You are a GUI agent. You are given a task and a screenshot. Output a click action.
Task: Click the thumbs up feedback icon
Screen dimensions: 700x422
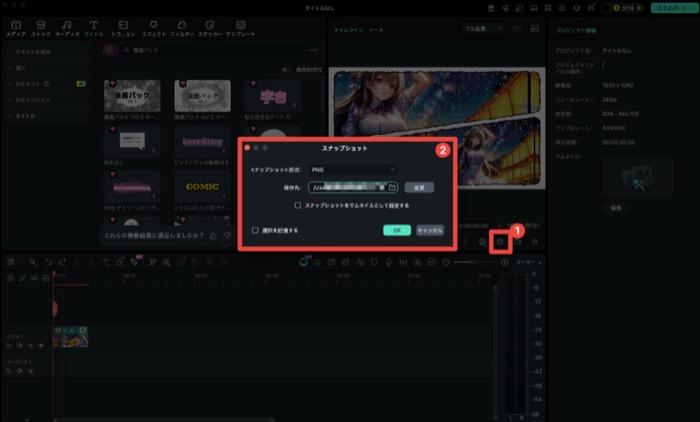[213, 235]
